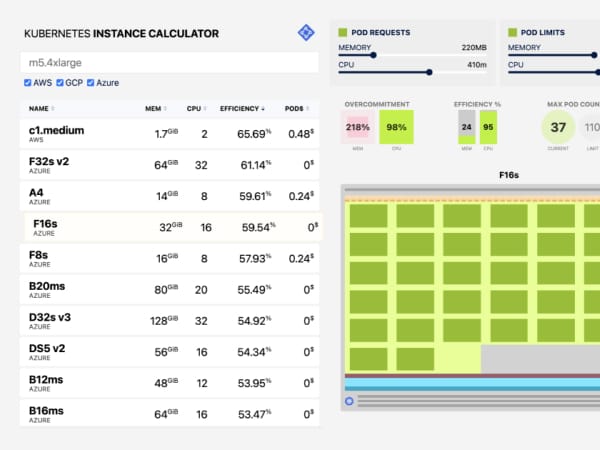Click the gray unused capacity block in diagram
This screenshot has width=600, height=450.
coord(540,359)
